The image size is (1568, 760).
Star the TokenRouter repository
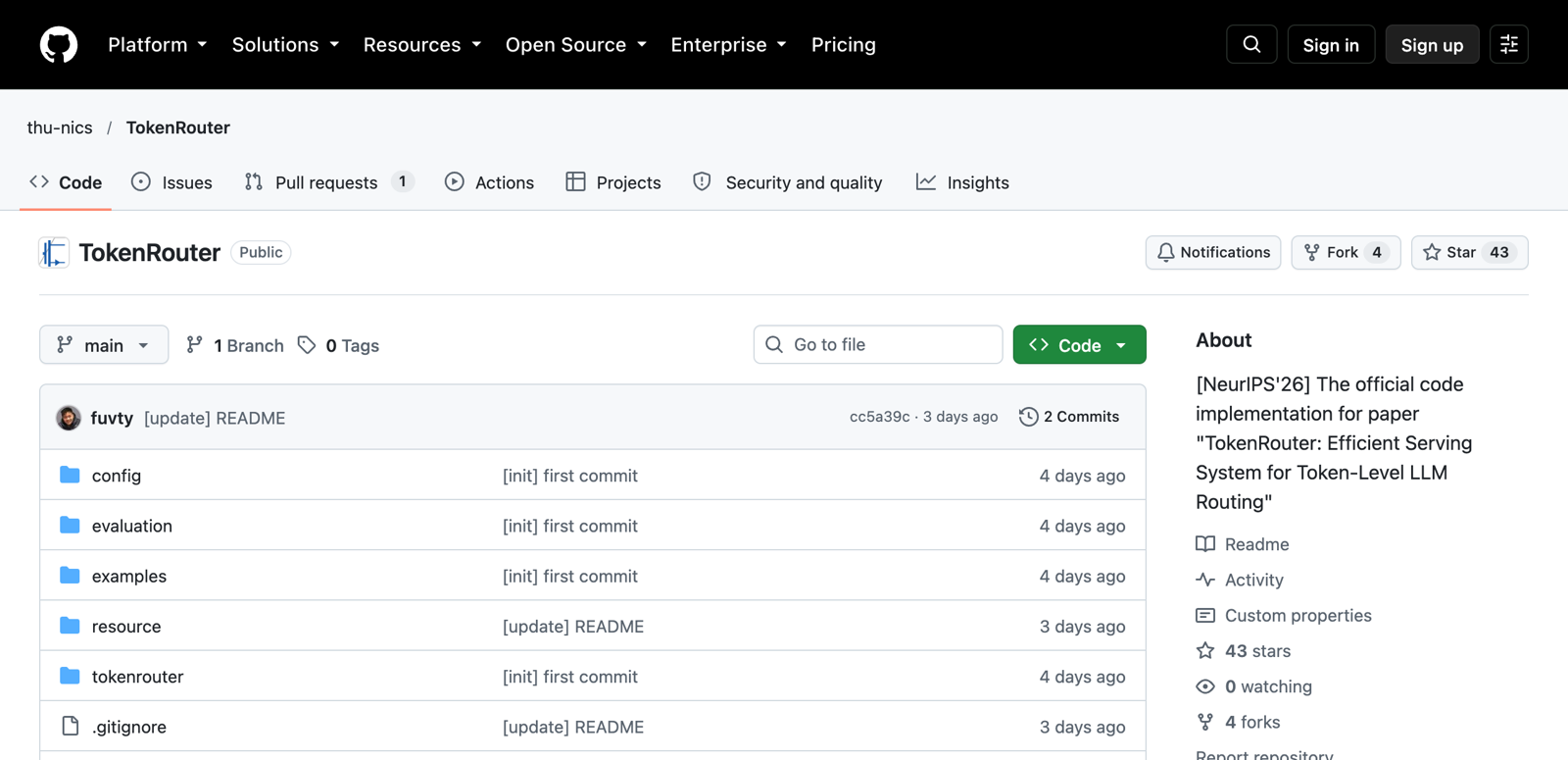(x=1469, y=252)
